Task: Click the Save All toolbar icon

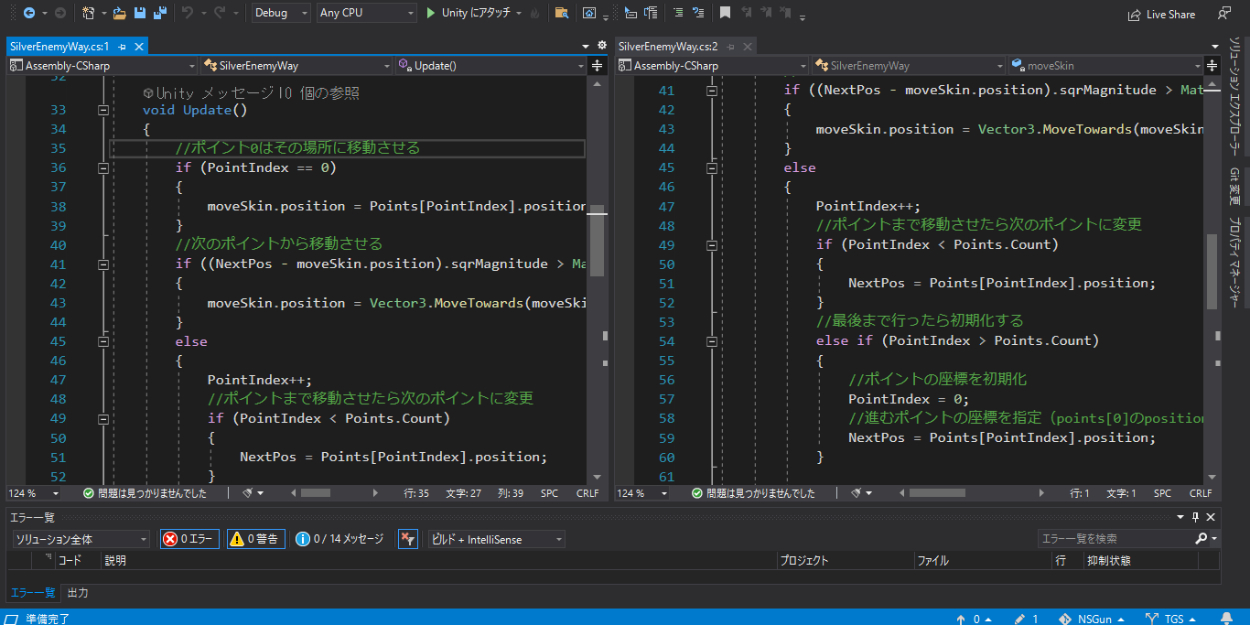Action: click(x=158, y=13)
